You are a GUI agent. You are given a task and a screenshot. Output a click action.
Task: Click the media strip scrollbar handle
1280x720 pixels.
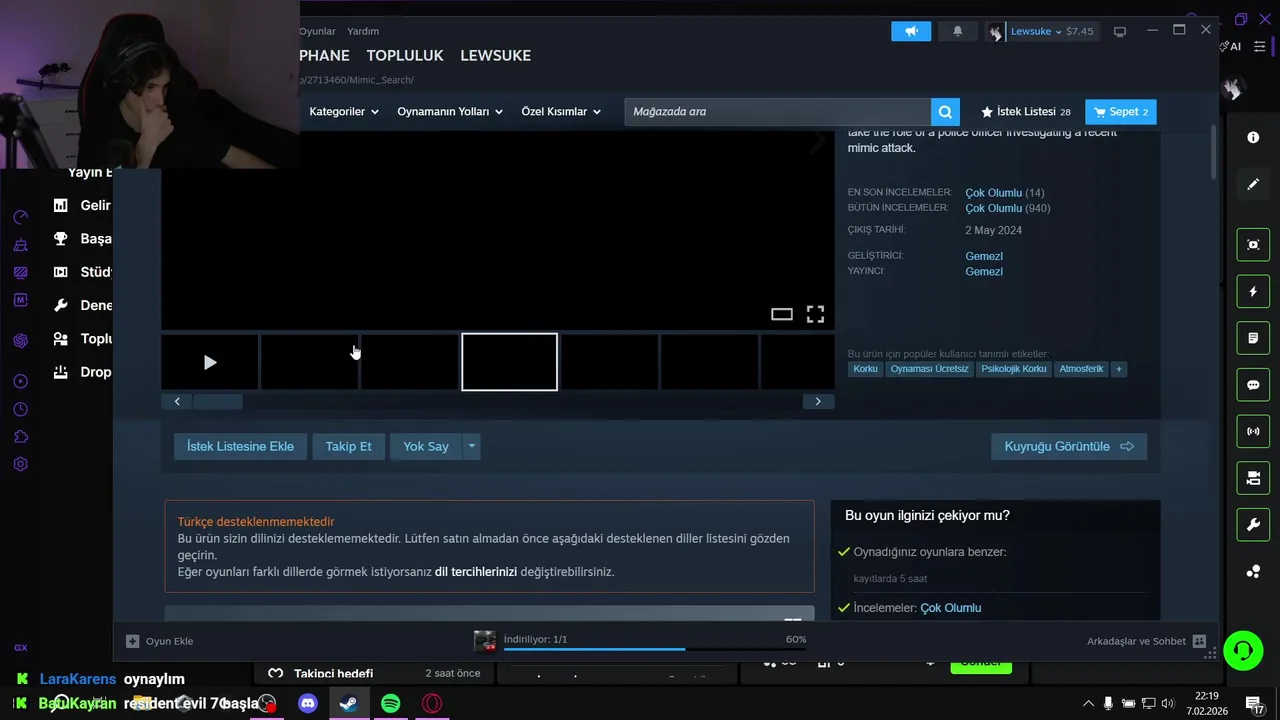(x=218, y=401)
